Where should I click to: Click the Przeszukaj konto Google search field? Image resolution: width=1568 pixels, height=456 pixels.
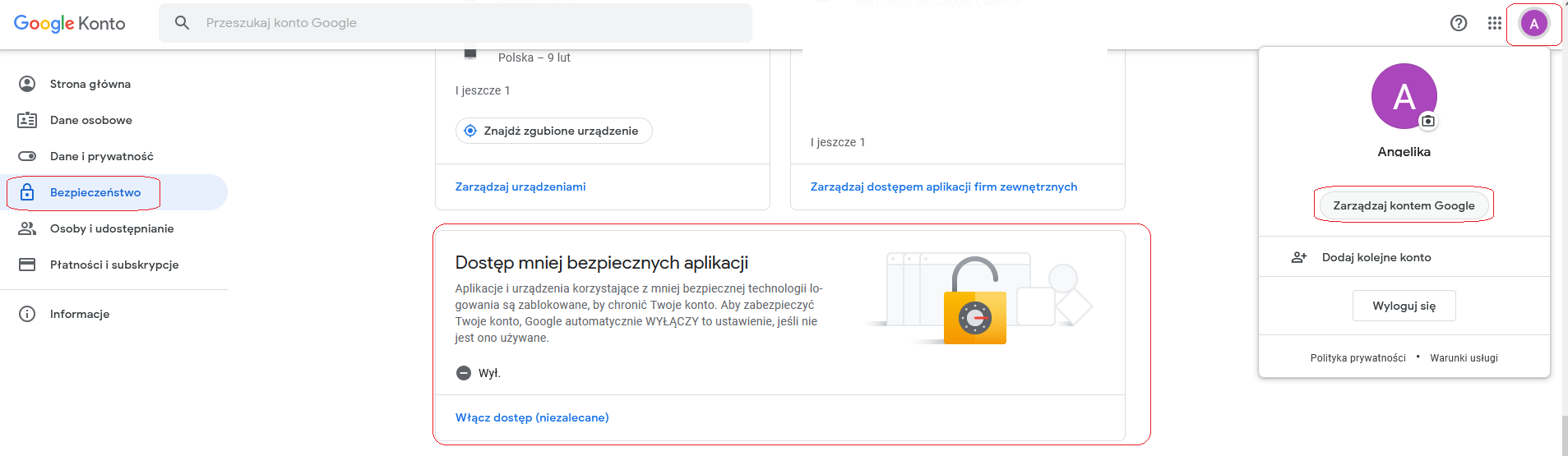pyautogui.click(x=456, y=23)
